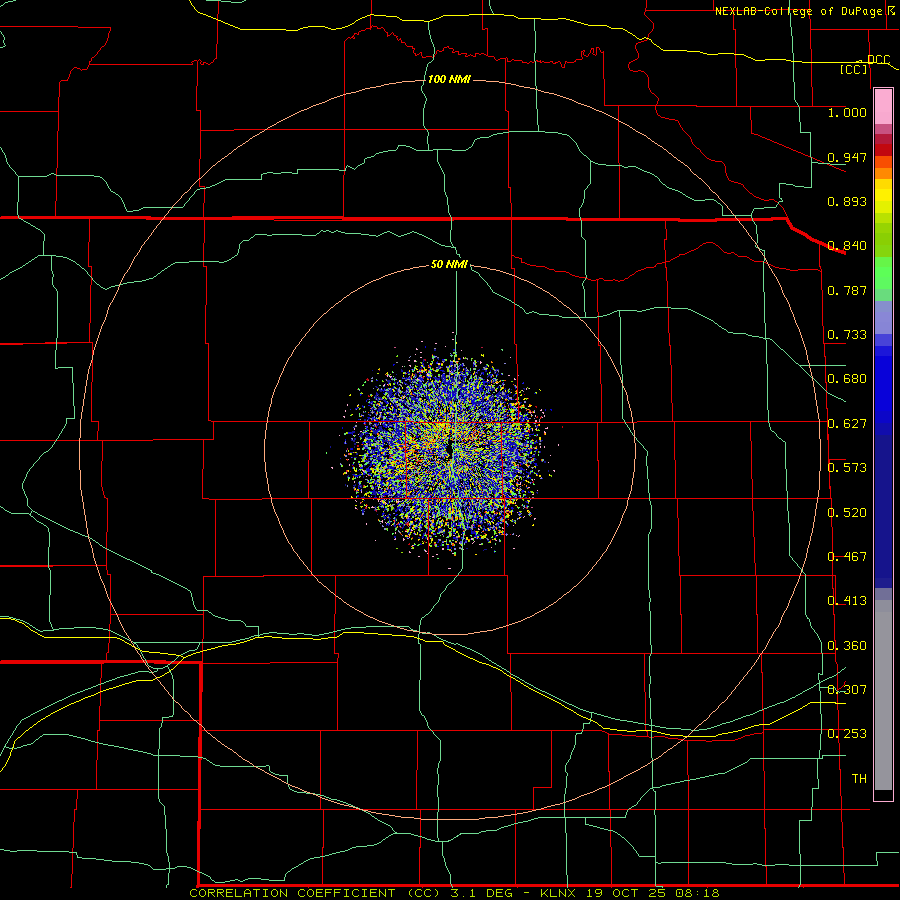Click the 0.253 scale value

click(x=847, y=734)
